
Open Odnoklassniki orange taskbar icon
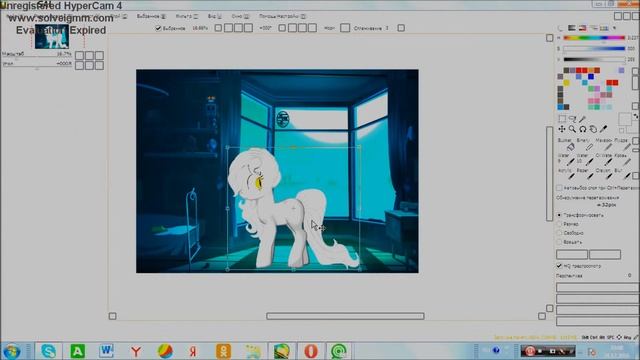223,351
